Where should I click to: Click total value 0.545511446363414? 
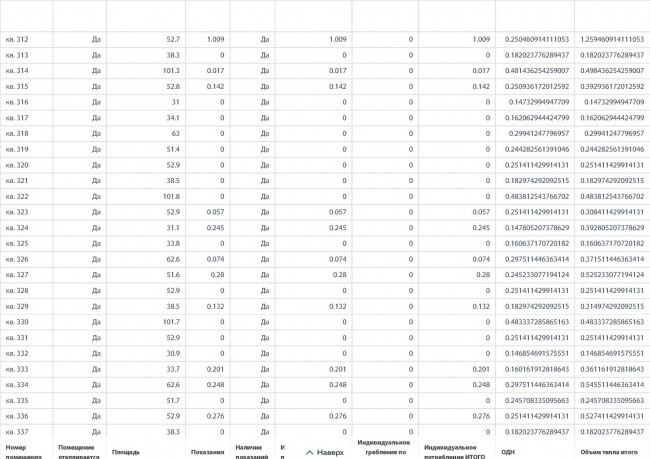click(x=612, y=385)
